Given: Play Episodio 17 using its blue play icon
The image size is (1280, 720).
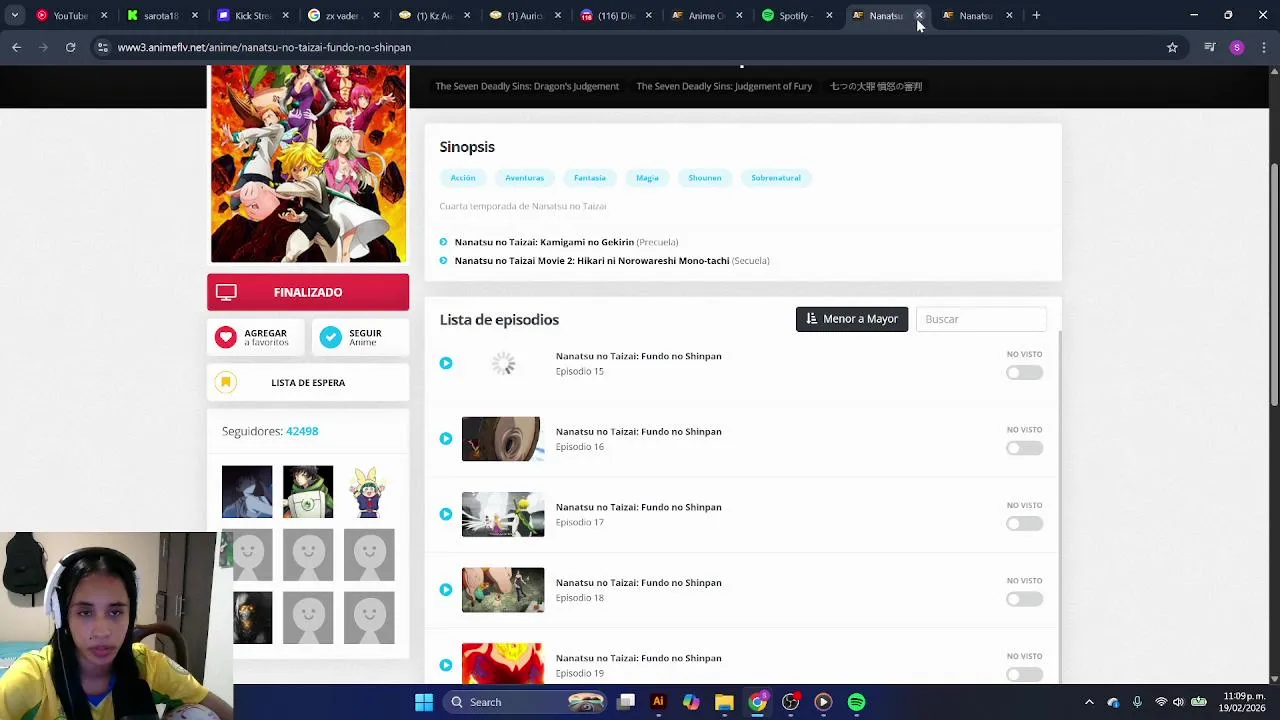Looking at the screenshot, I should [x=446, y=514].
